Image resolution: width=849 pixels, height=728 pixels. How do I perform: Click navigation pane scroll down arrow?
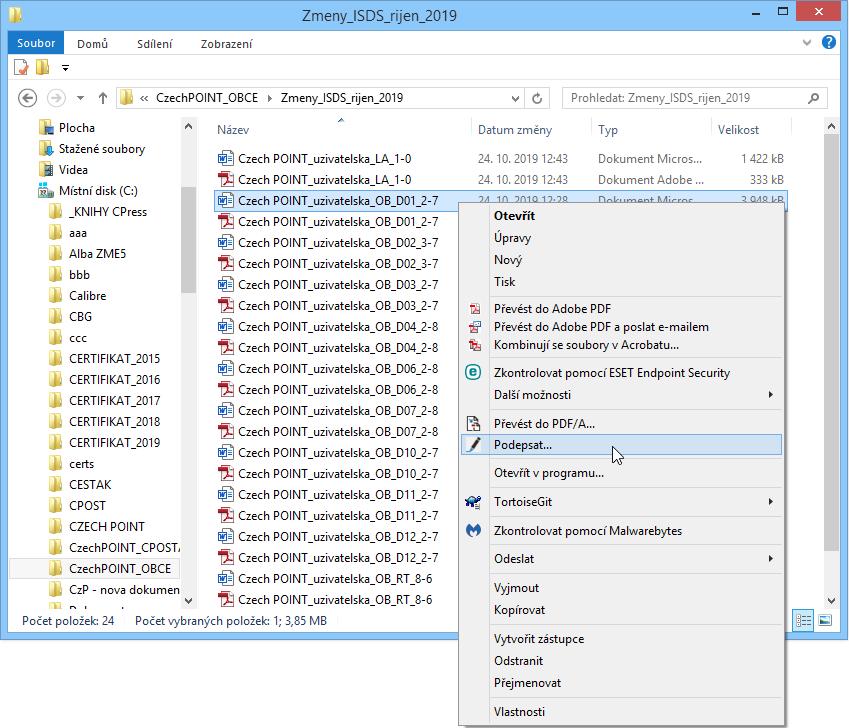tap(188, 600)
